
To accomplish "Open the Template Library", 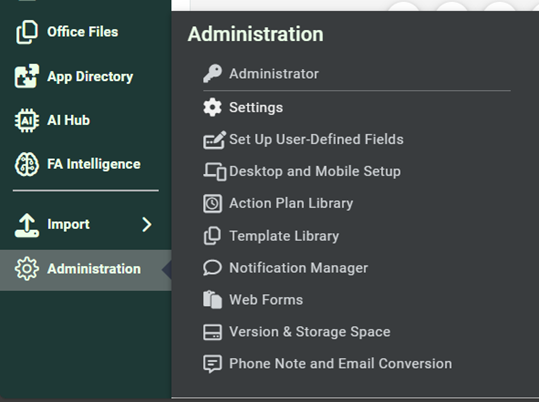I will click(284, 236).
